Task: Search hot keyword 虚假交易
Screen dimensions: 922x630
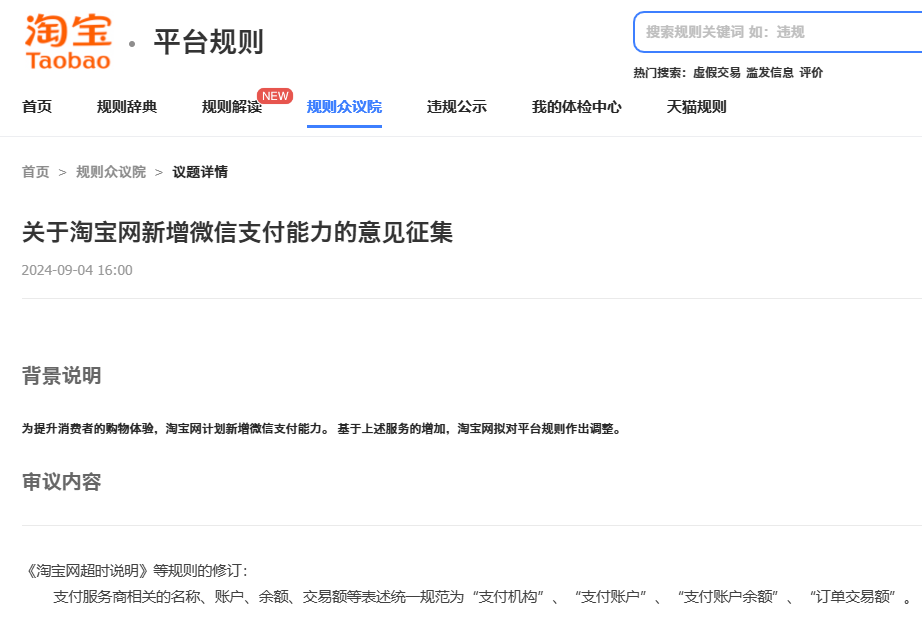Action: (717, 73)
